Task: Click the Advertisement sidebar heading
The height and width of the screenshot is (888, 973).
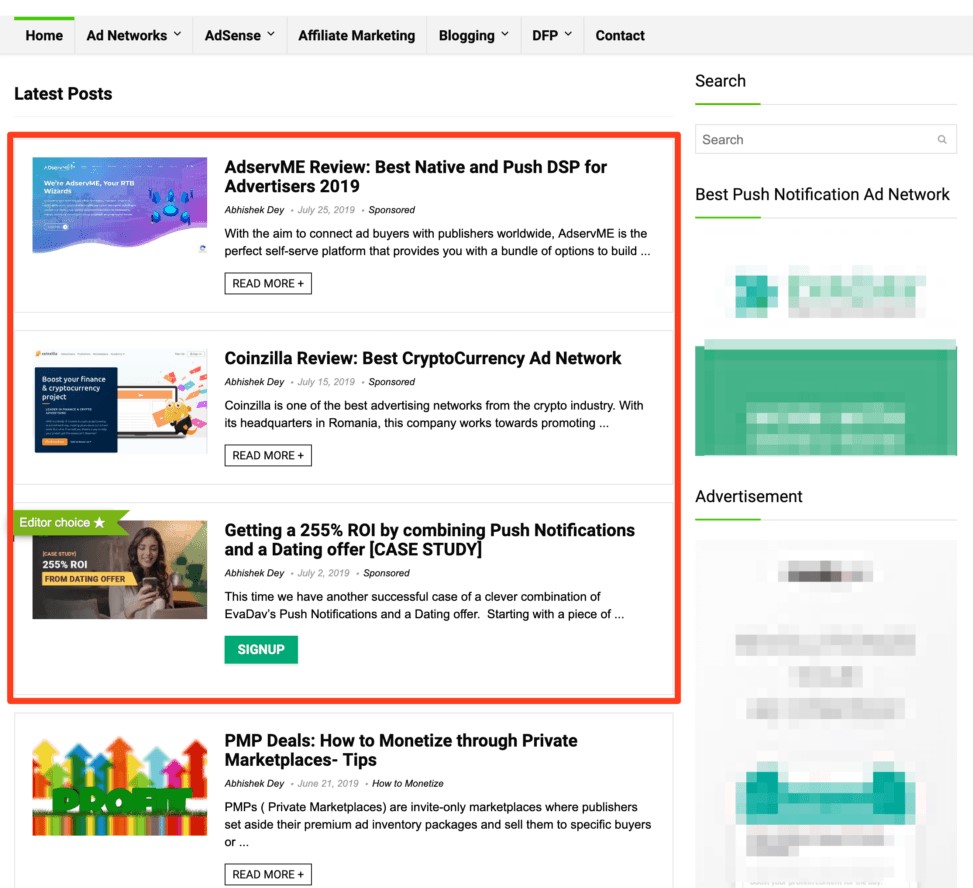Action: click(x=748, y=496)
